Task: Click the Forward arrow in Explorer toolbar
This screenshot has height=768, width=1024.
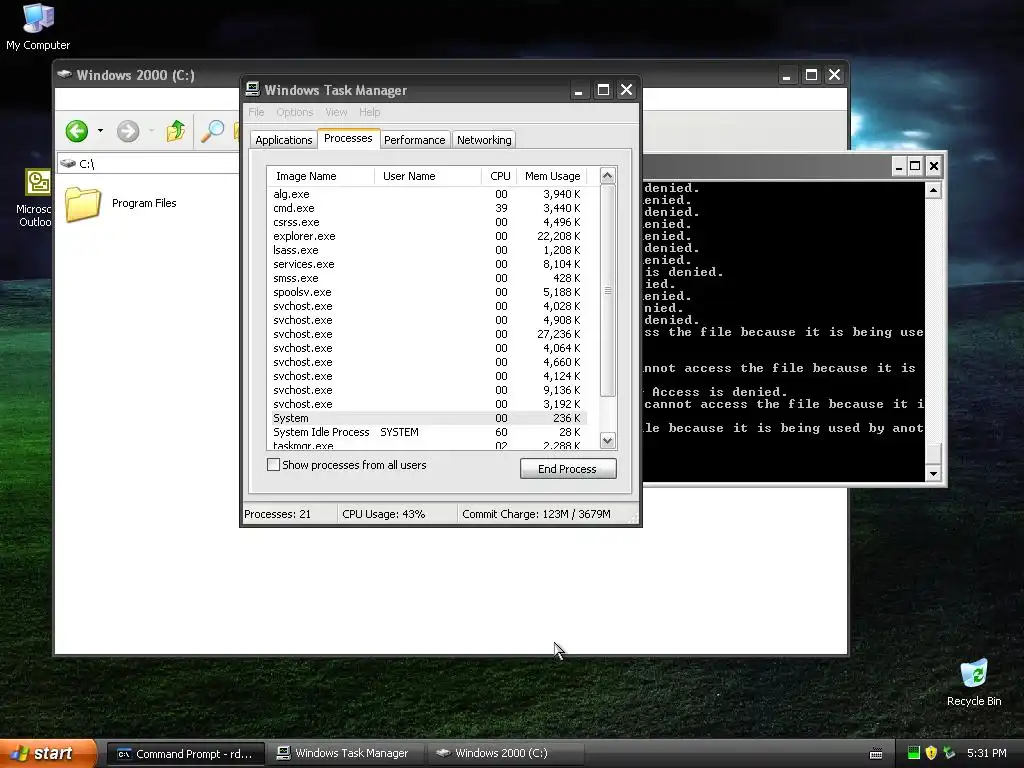Action: [128, 131]
